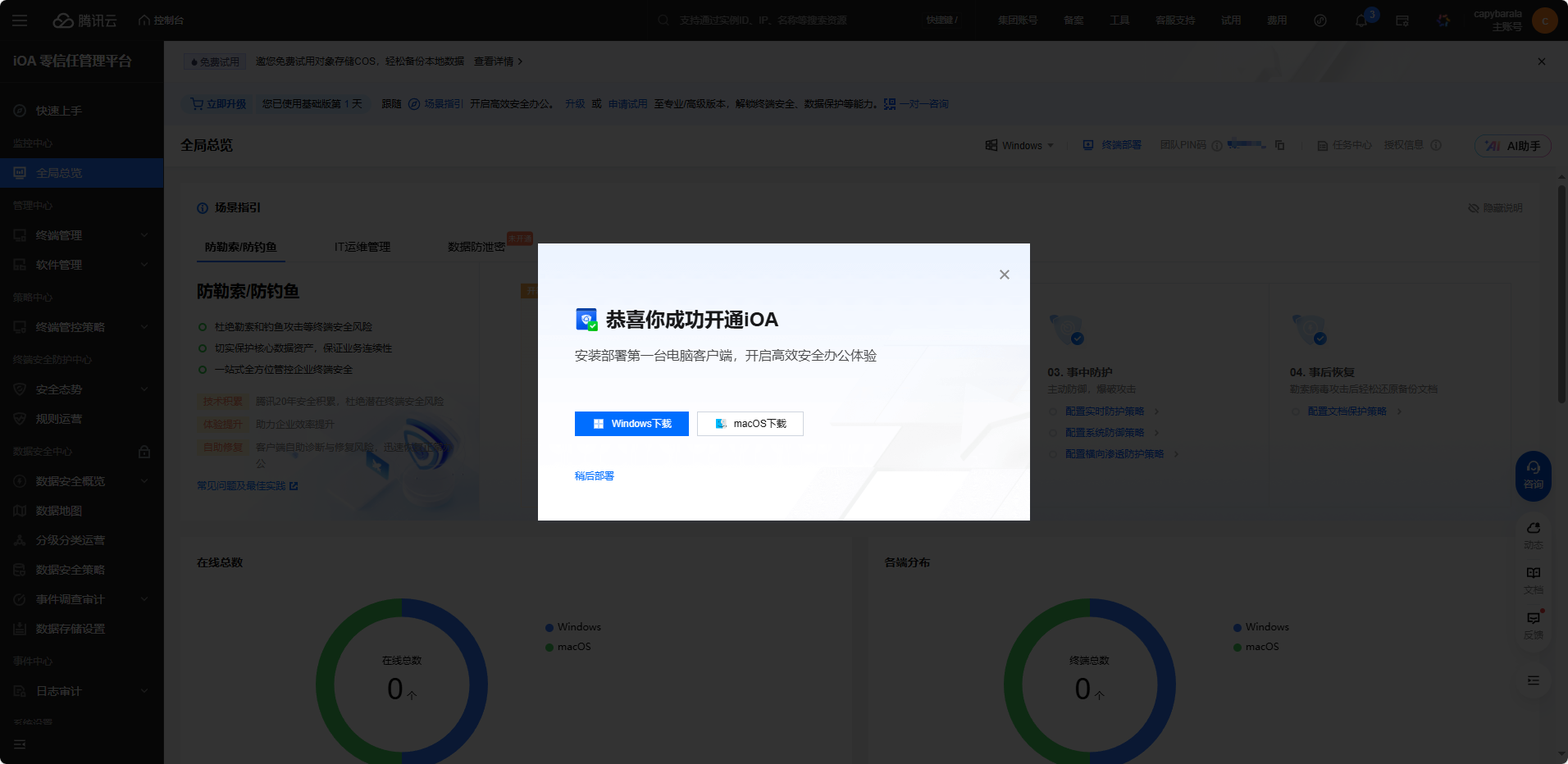Open the Windows platform dropdown
The height and width of the screenshot is (764, 1568).
click(x=1019, y=145)
